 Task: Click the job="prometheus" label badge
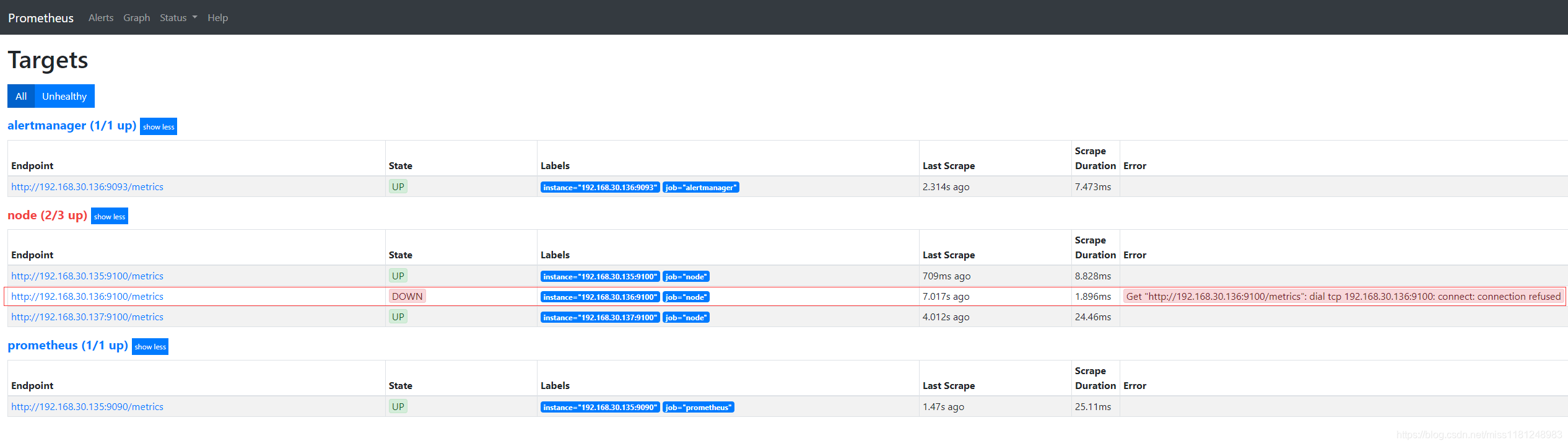click(x=699, y=408)
